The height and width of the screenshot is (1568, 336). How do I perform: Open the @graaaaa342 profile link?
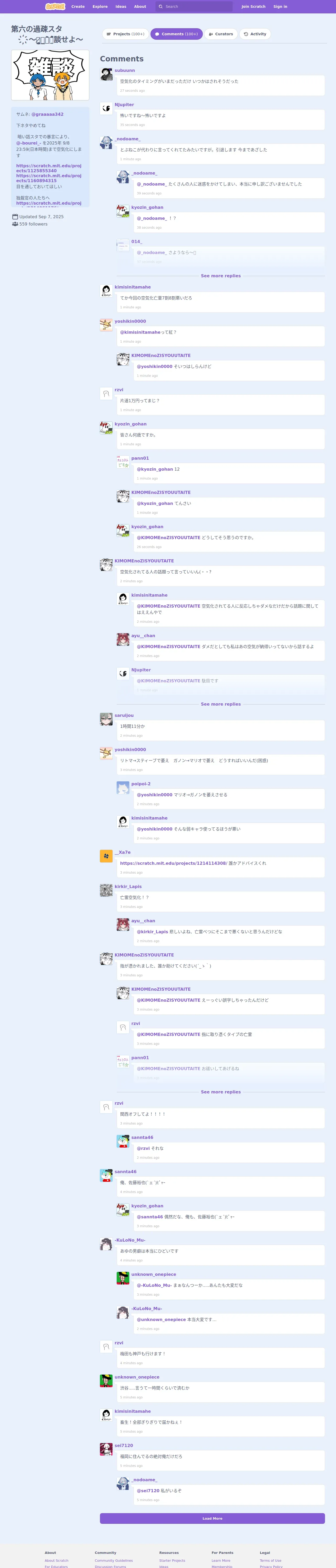click(48, 114)
